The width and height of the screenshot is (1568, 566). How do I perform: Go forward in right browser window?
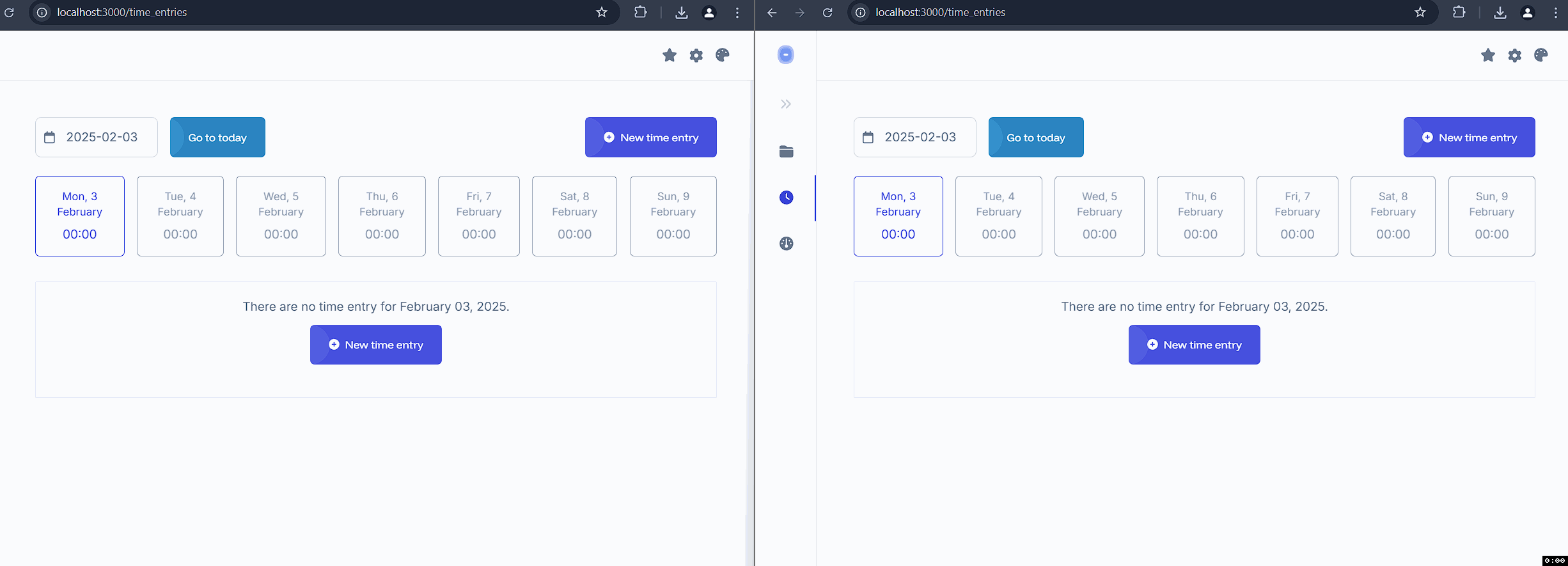pos(800,12)
